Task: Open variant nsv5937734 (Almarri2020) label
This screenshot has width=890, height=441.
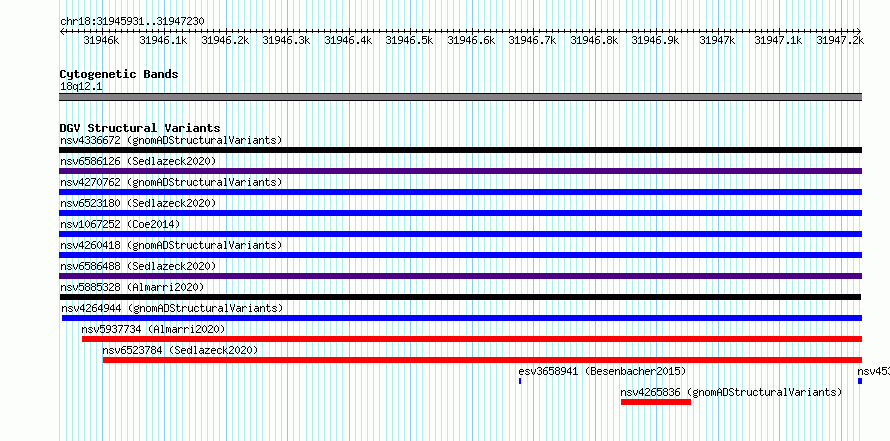Action: point(153,329)
